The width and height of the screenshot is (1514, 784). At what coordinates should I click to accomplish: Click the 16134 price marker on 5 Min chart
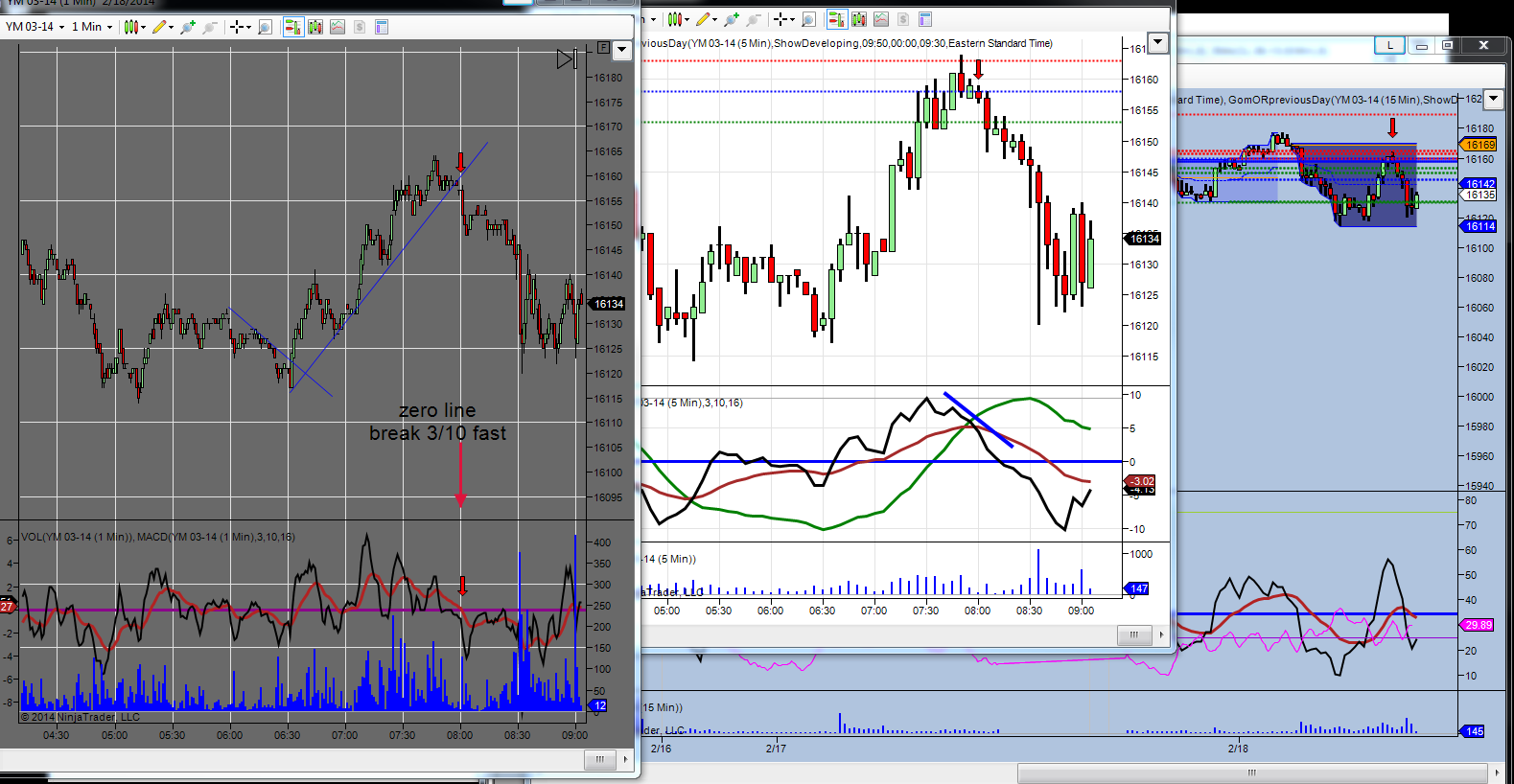(x=1144, y=239)
